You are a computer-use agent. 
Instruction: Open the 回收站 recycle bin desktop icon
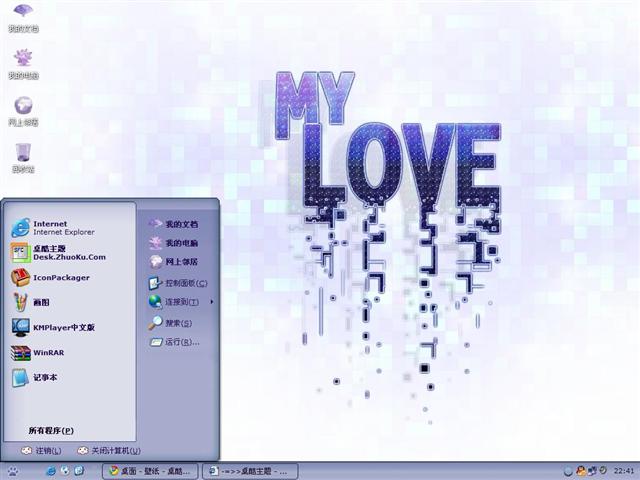click(23, 158)
